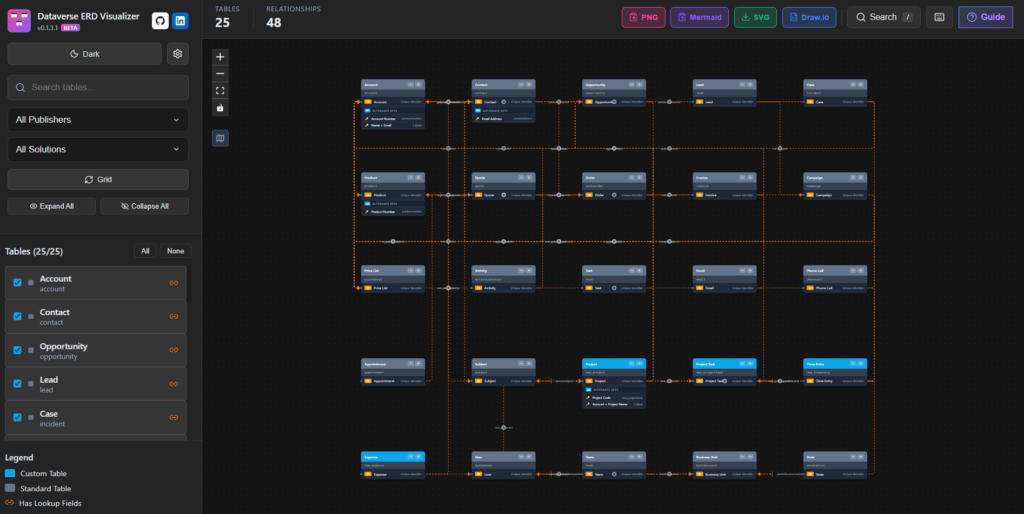Screen dimensions: 1024x514
Task: Open the Guide
Action: tap(985, 17)
